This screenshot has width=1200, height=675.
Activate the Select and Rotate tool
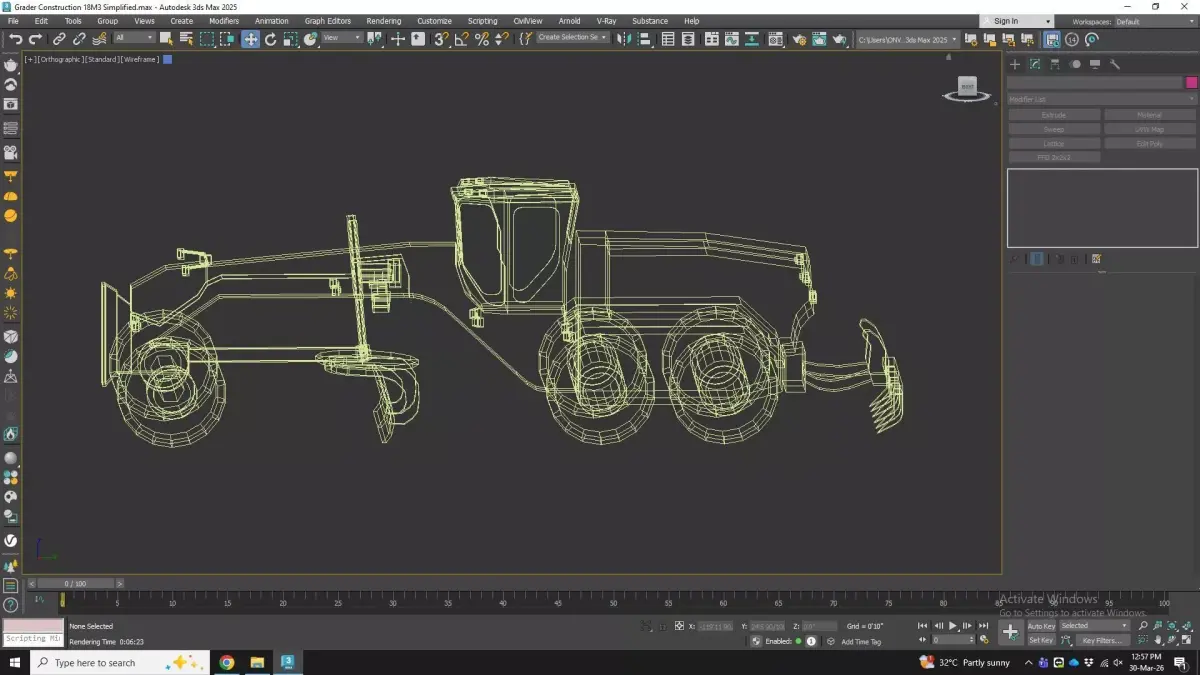pyautogui.click(x=270, y=39)
